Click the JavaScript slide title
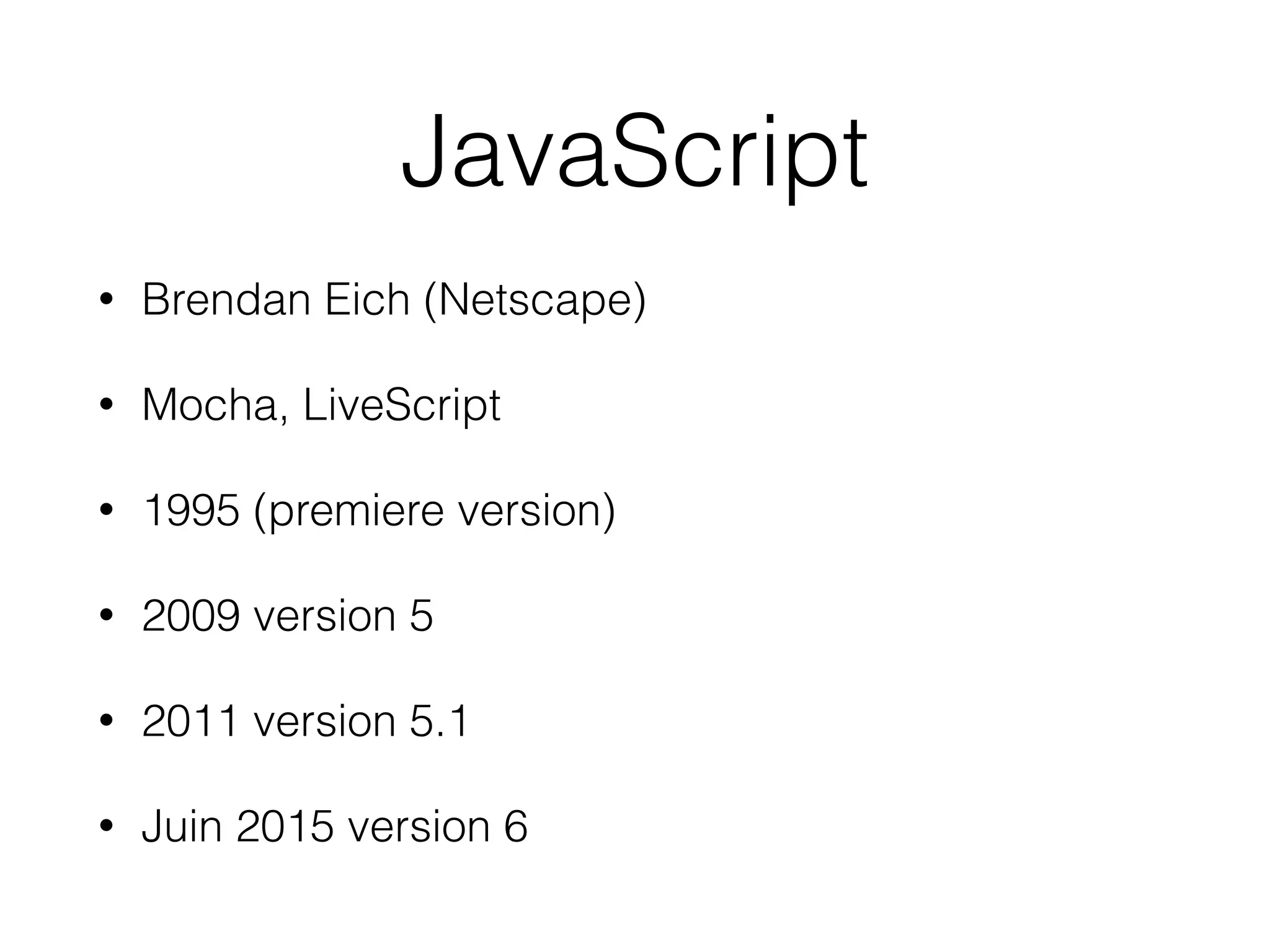 [634, 152]
